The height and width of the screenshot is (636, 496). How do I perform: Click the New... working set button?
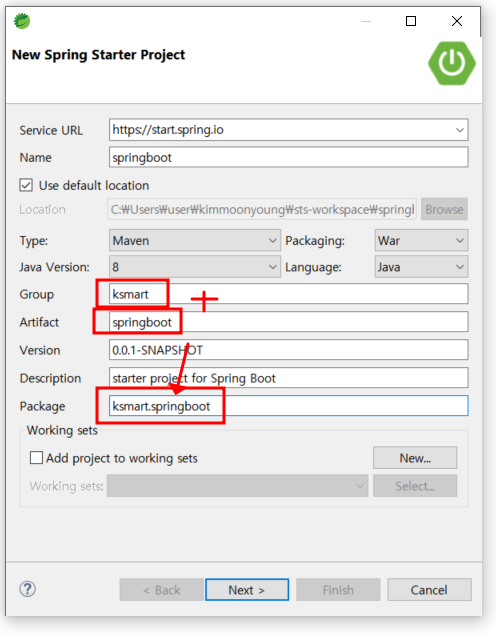(415, 458)
